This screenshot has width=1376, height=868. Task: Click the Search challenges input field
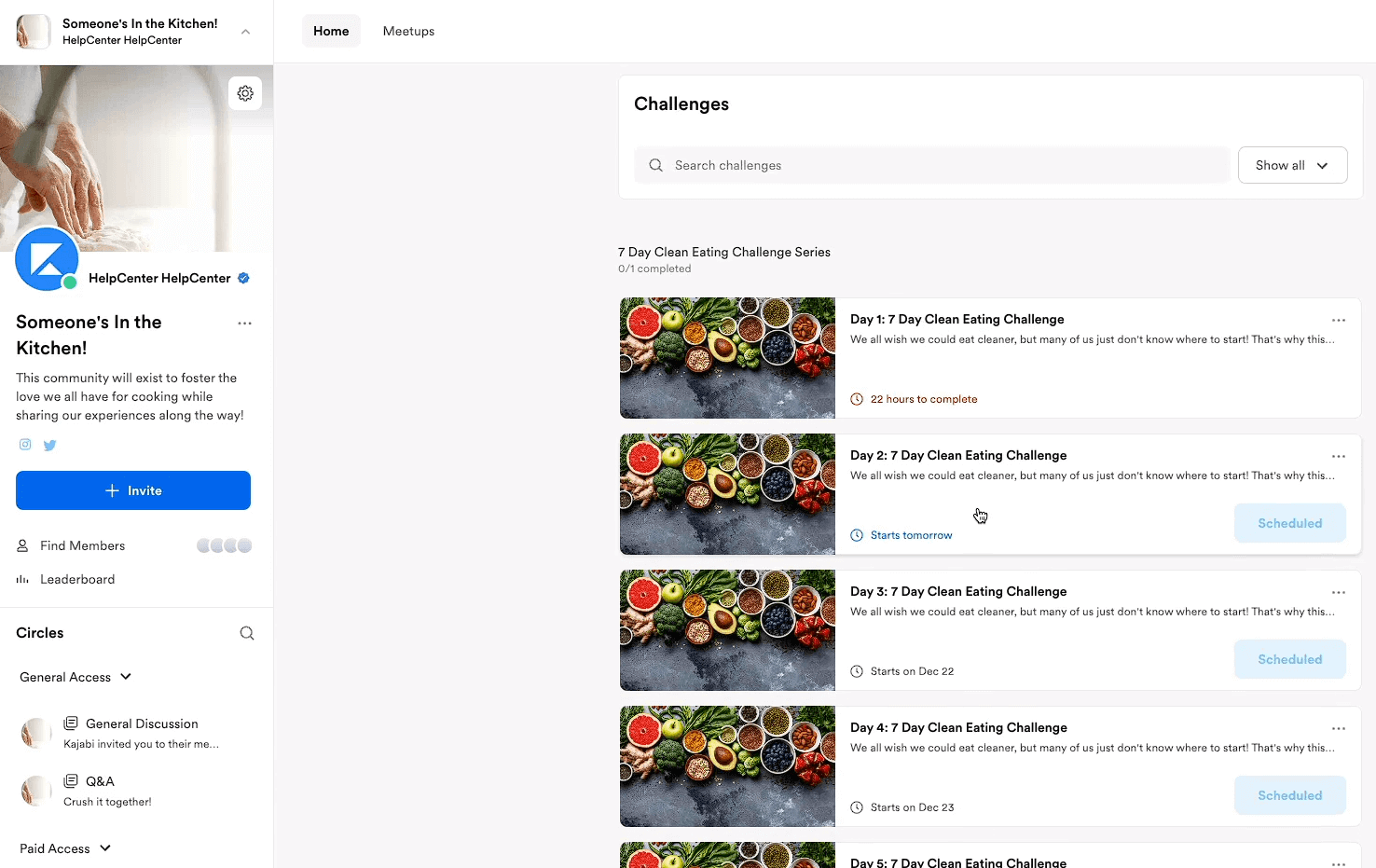[x=932, y=165]
